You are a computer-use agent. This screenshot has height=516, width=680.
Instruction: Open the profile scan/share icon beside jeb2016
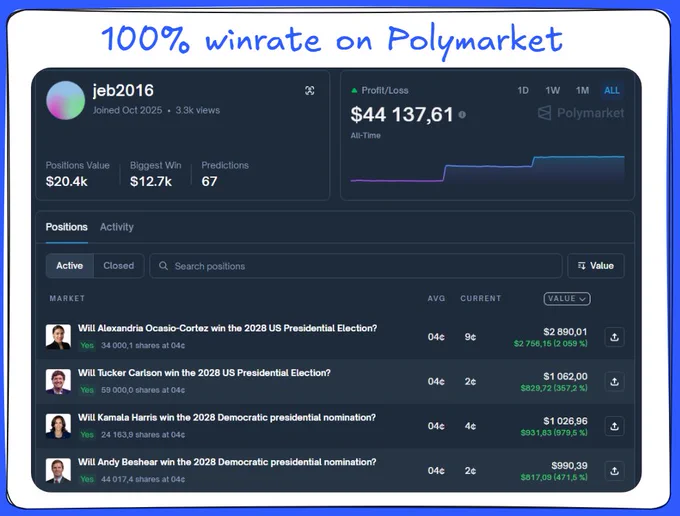[310, 91]
